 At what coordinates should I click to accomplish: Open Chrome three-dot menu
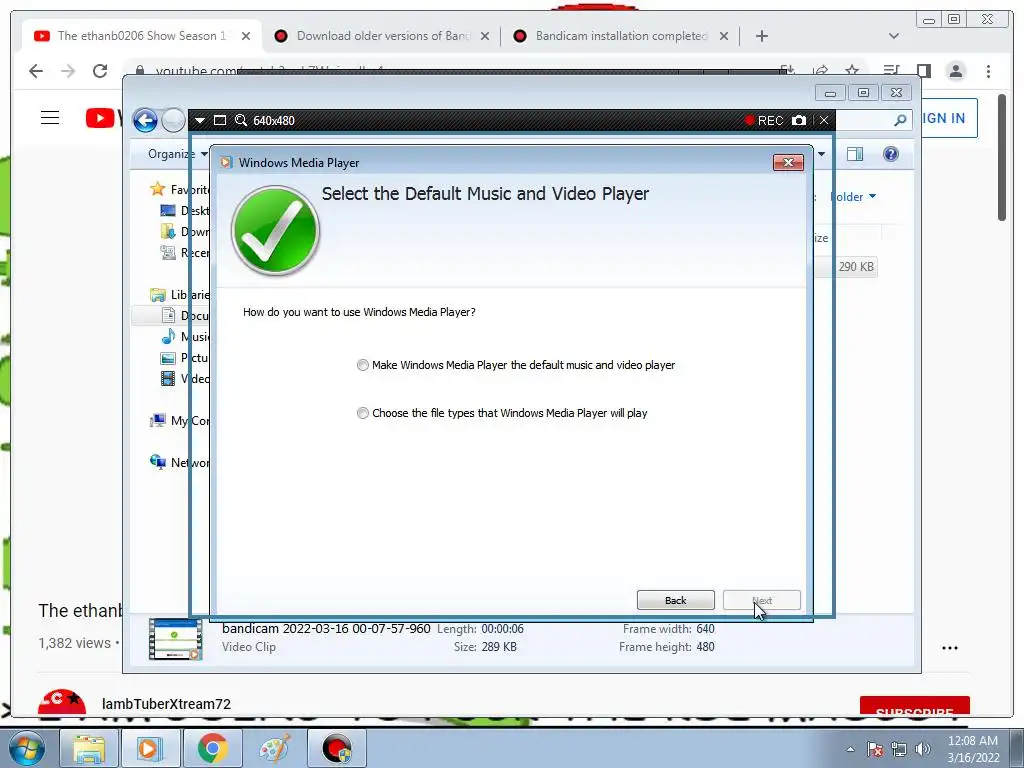(x=988, y=71)
